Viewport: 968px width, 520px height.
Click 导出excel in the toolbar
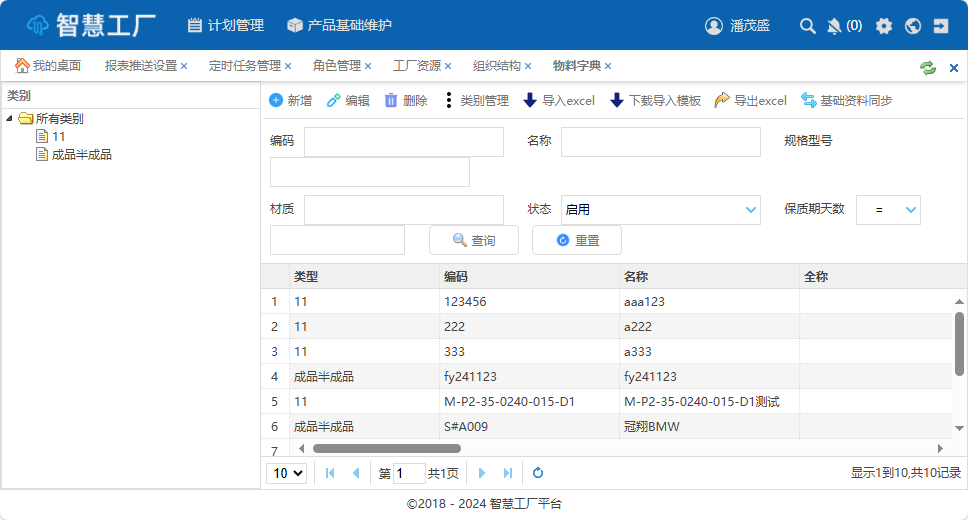point(751,101)
